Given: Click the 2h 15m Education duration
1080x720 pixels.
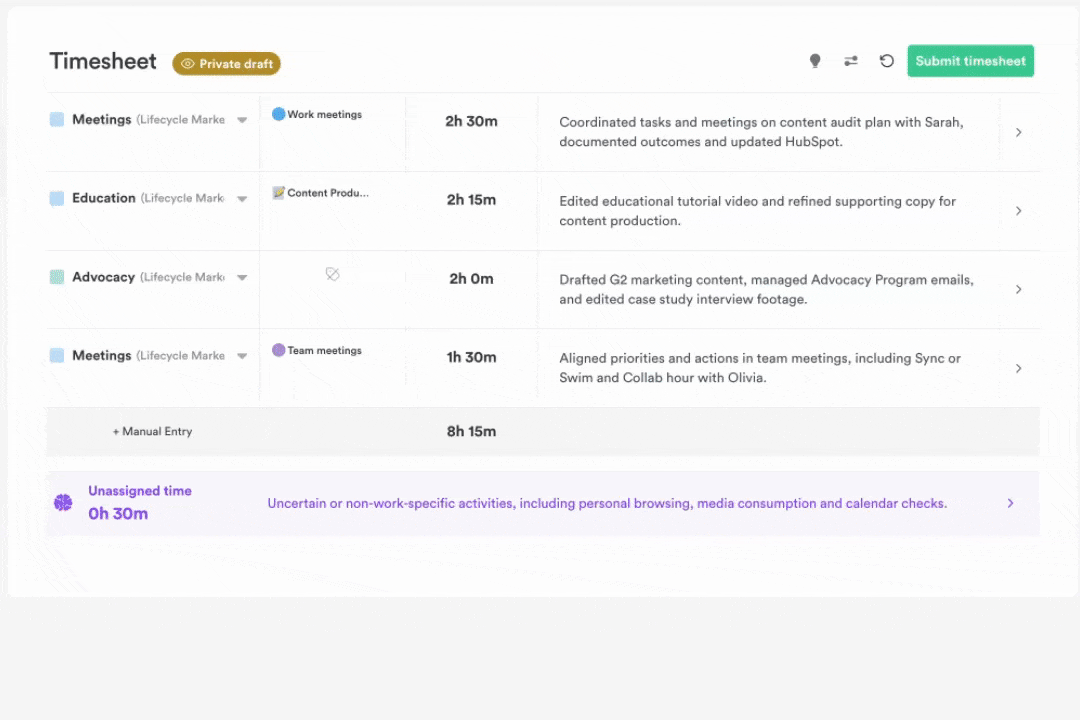Looking at the screenshot, I should (471, 199).
